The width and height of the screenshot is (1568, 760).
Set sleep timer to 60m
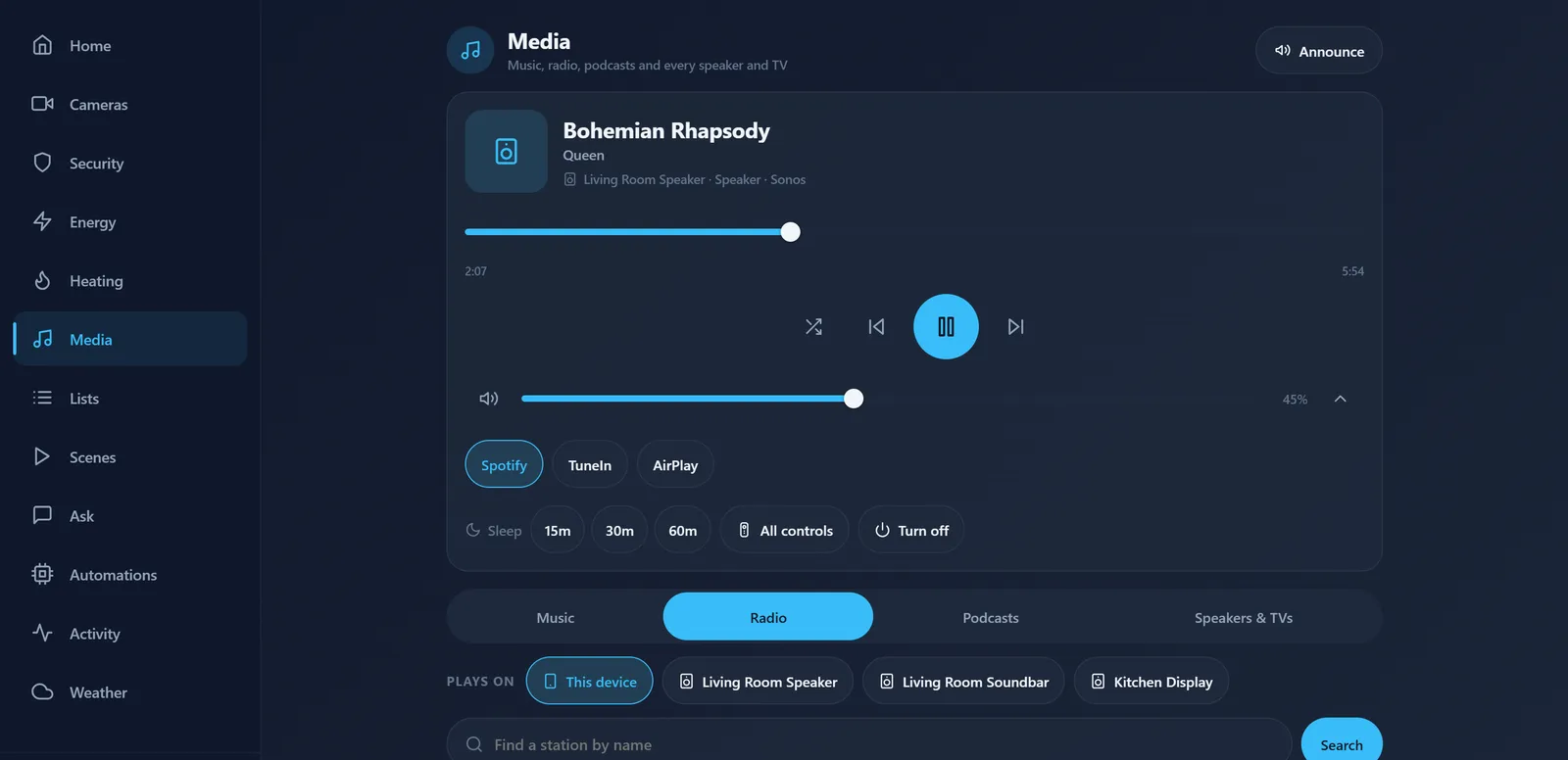click(x=683, y=530)
